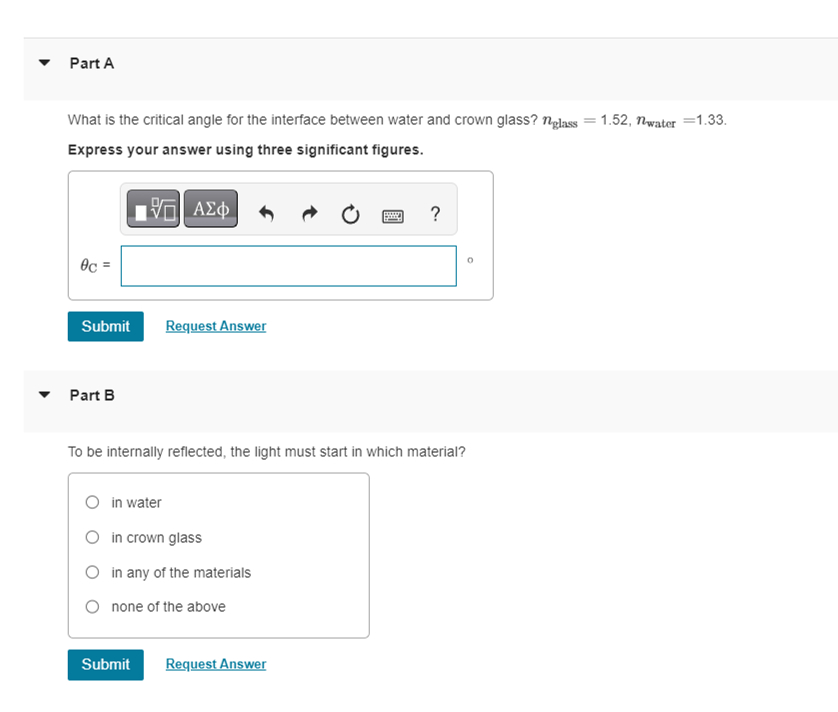The image size is (838, 712).
Task: Click Request Answer under Part A
Action: [x=215, y=326]
